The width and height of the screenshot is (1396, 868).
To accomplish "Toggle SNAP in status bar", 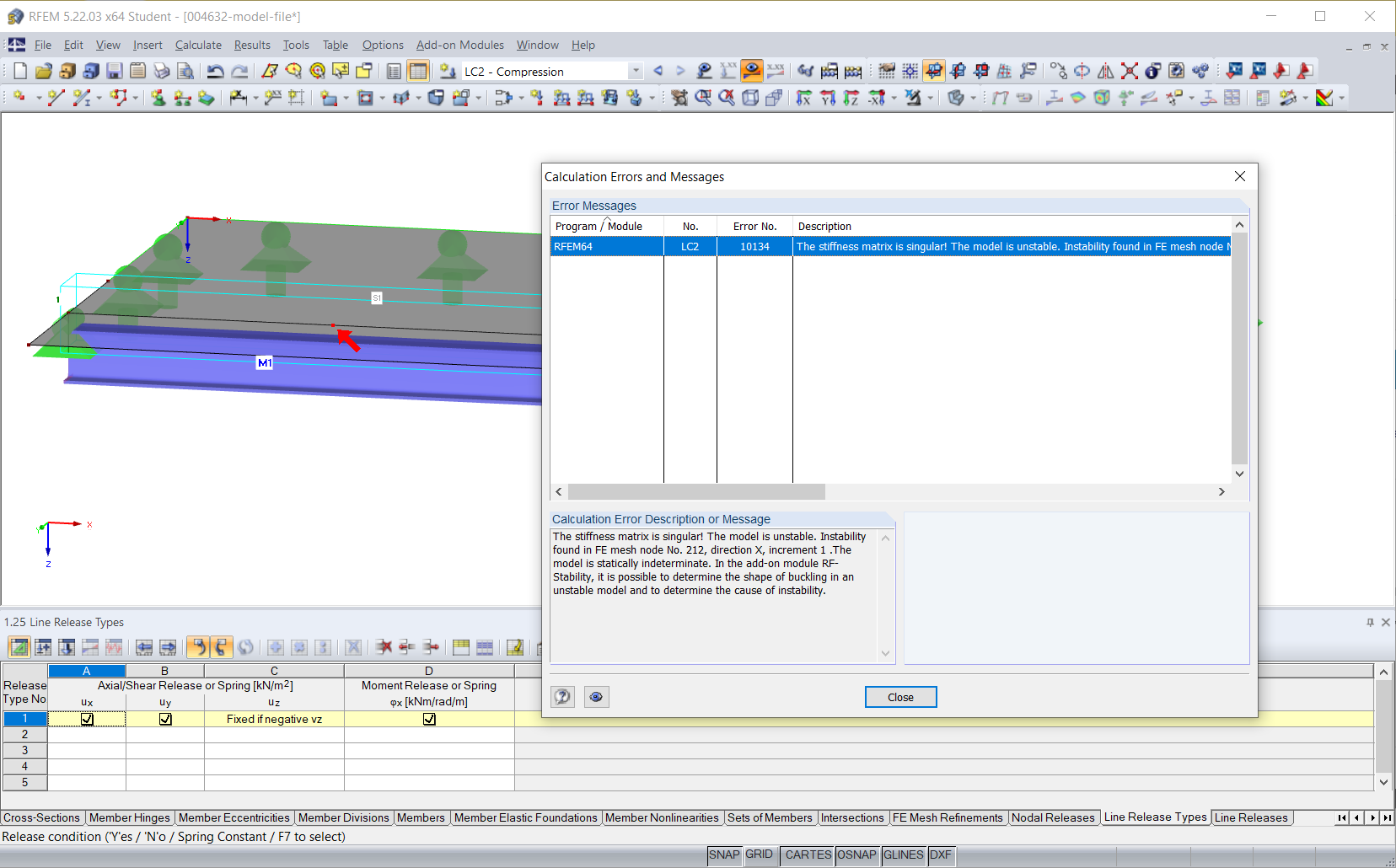I will (x=724, y=855).
